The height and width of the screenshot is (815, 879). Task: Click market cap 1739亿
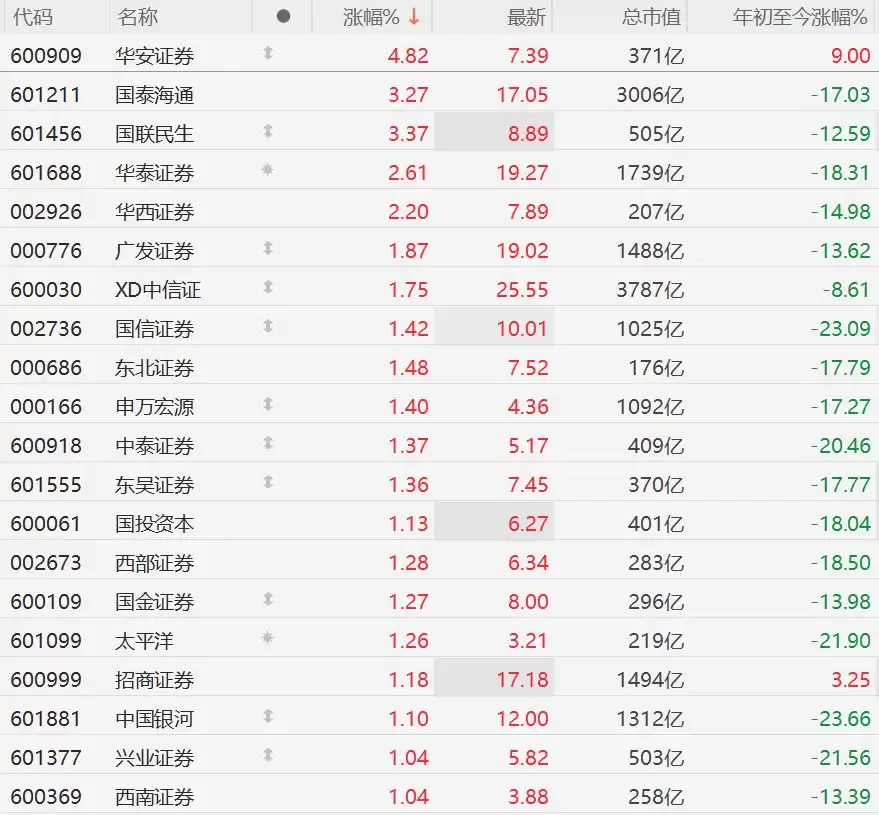[650, 173]
